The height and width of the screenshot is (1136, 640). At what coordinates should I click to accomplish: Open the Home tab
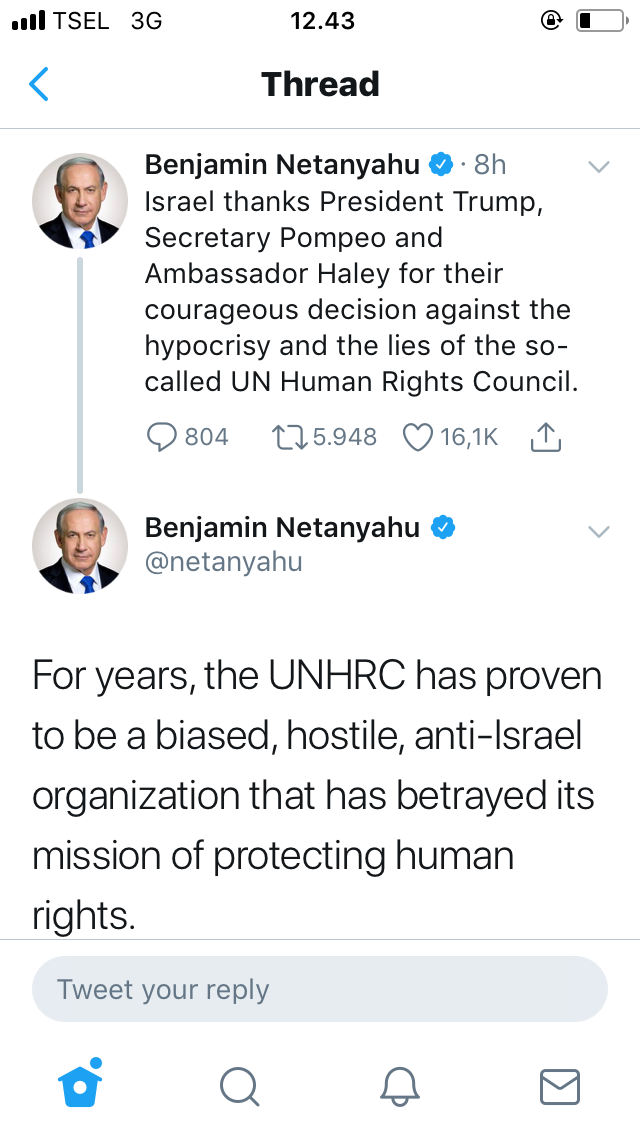coord(81,1084)
